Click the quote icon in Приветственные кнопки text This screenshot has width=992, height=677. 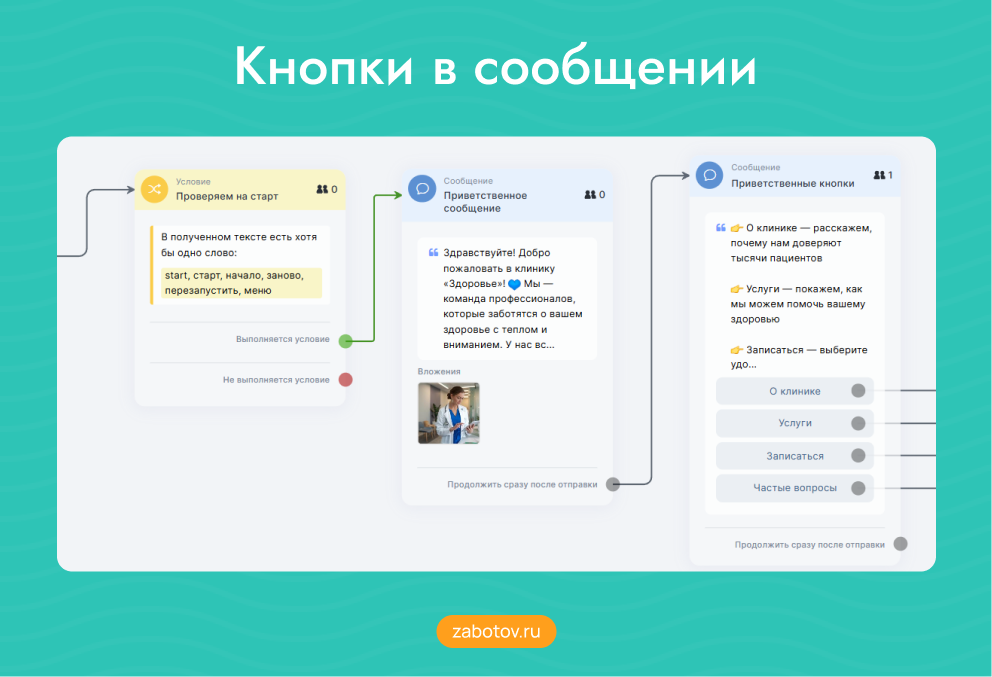tap(720, 227)
